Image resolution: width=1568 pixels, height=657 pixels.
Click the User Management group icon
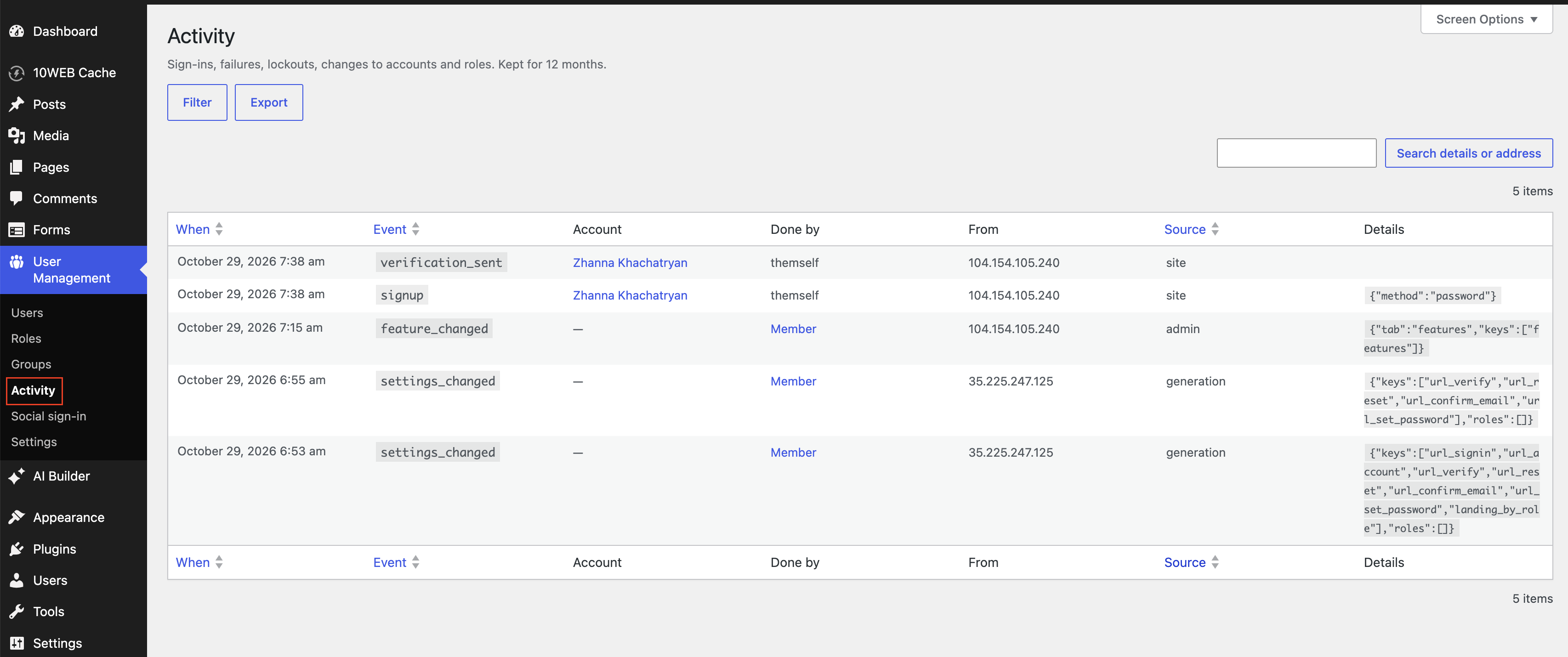coord(17,261)
